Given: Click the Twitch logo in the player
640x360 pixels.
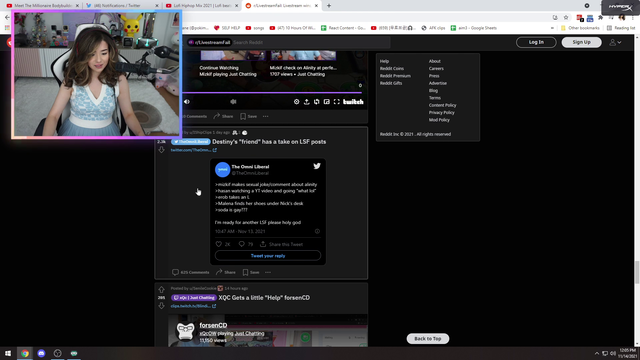Looking at the screenshot, I should click(x=353, y=102).
